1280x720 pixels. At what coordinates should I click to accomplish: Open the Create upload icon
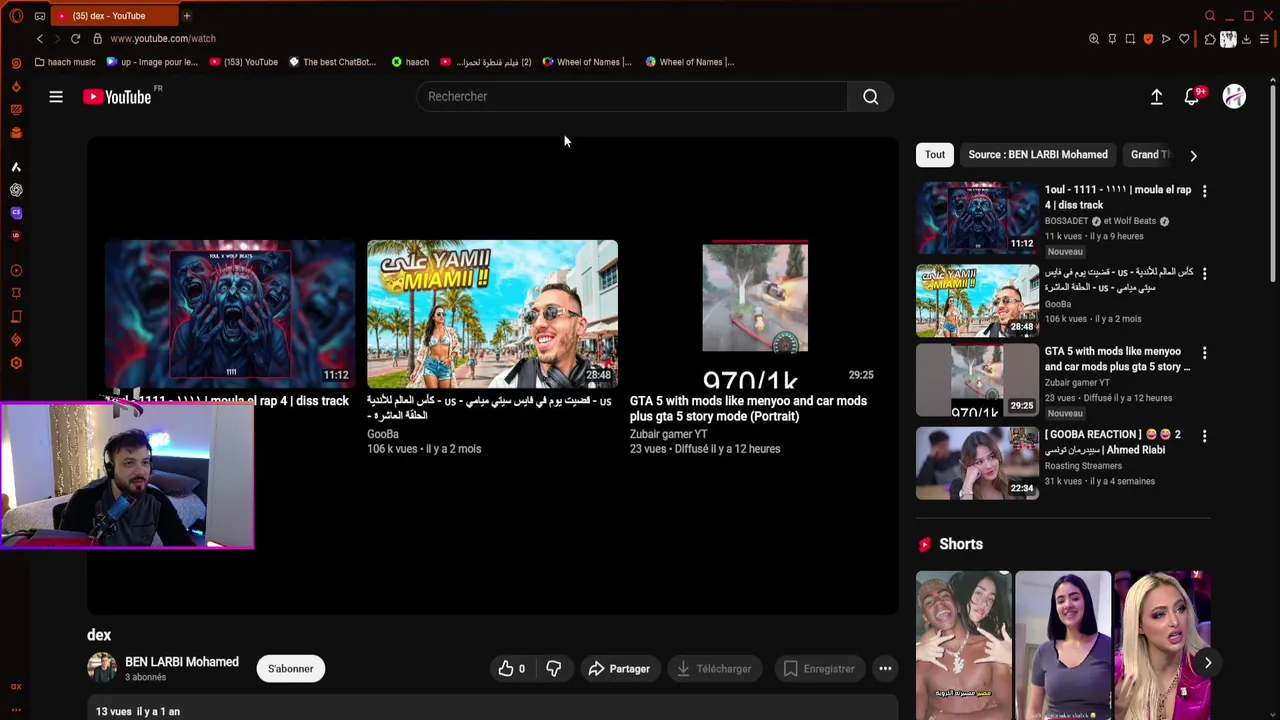coord(1156,97)
